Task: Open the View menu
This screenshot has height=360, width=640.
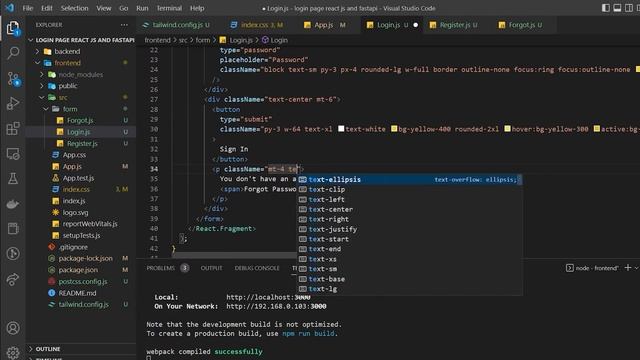Action: 104,8
